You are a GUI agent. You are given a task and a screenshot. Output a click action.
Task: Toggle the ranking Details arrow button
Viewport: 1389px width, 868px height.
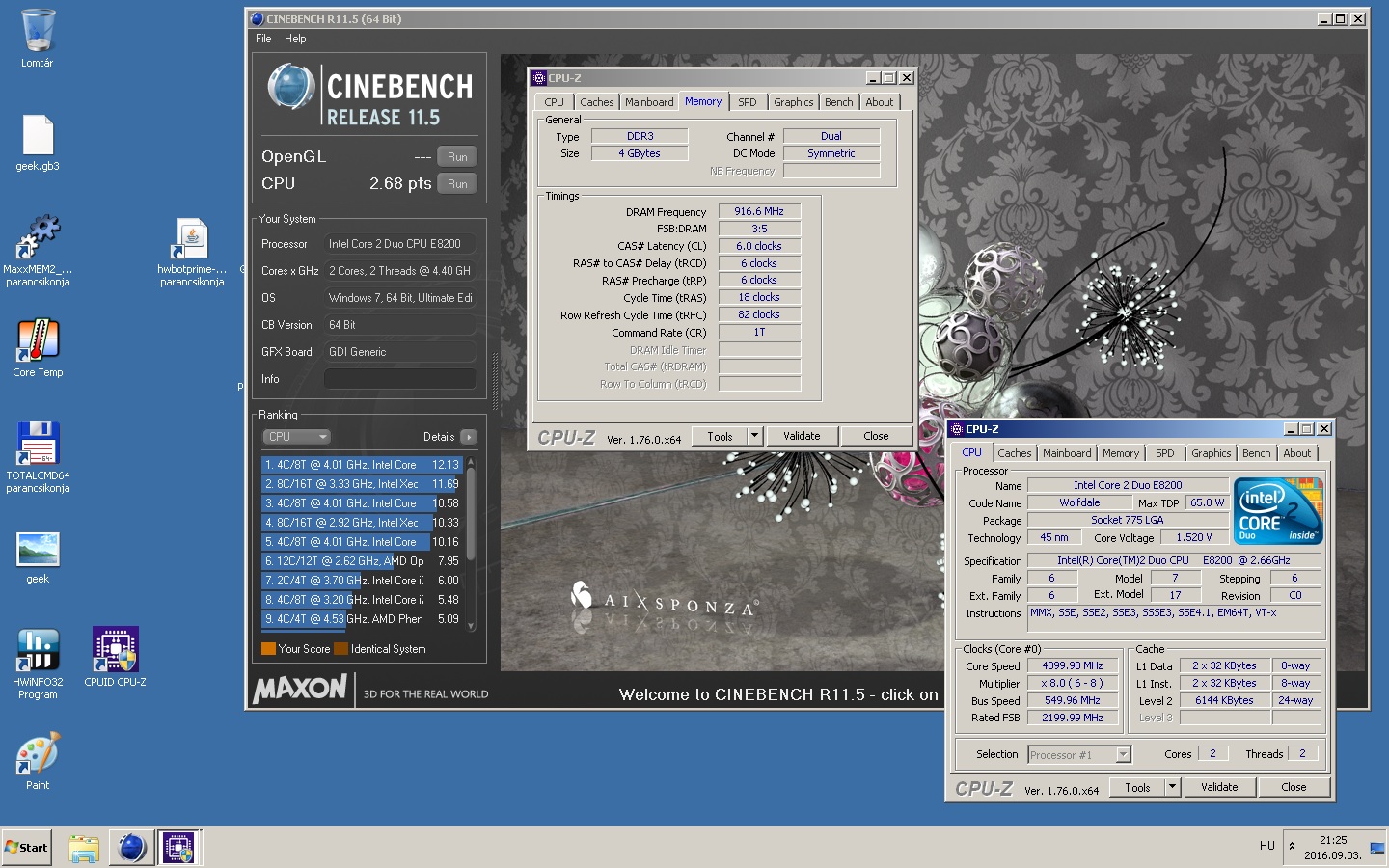tap(469, 437)
